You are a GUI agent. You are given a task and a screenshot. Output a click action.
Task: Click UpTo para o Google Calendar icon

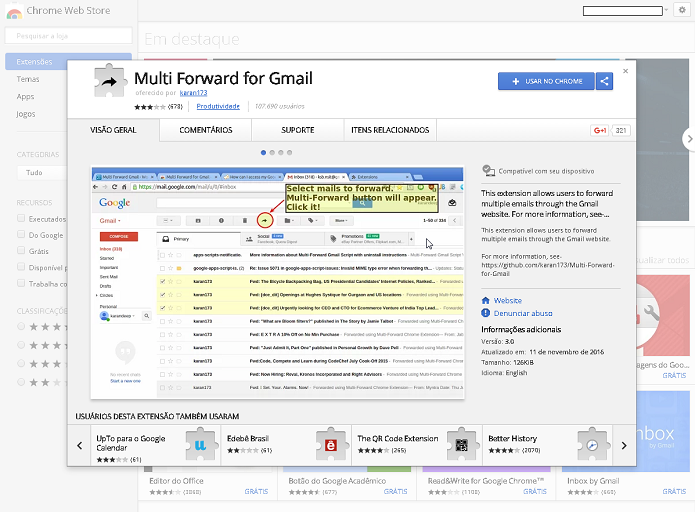click(x=200, y=445)
